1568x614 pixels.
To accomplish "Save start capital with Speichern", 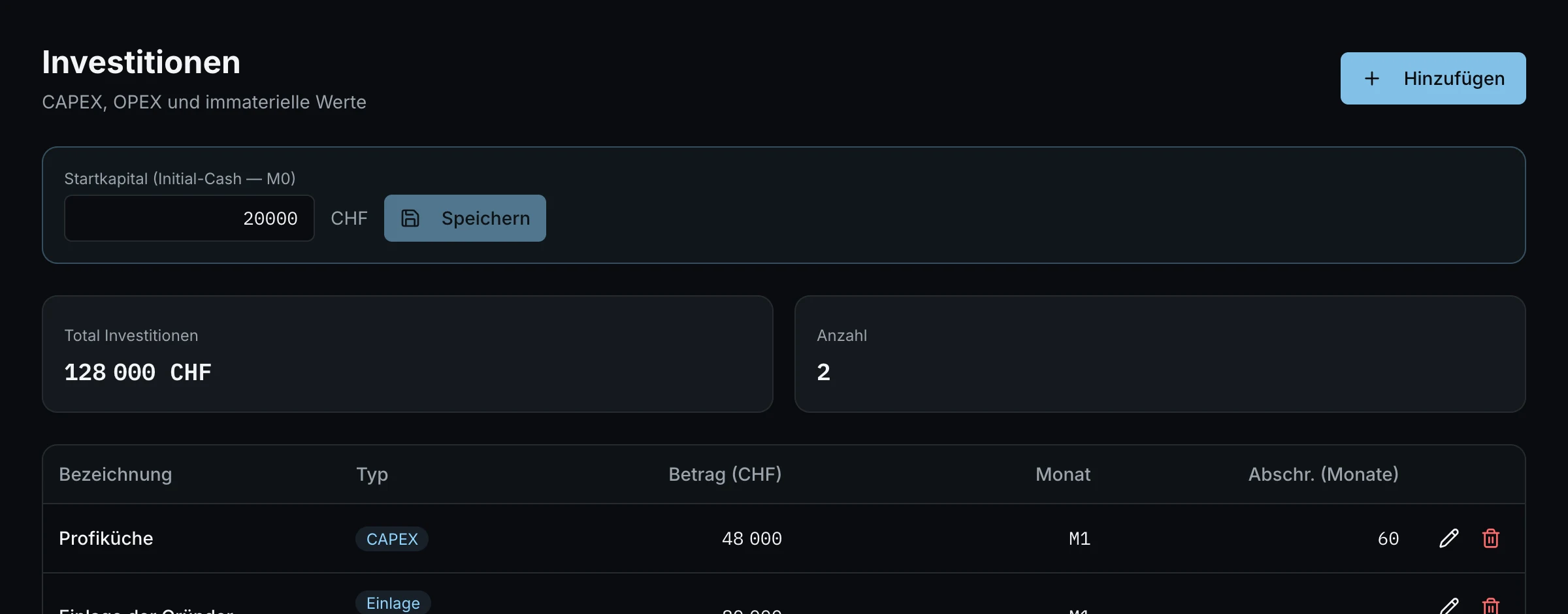I will pyautogui.click(x=465, y=218).
